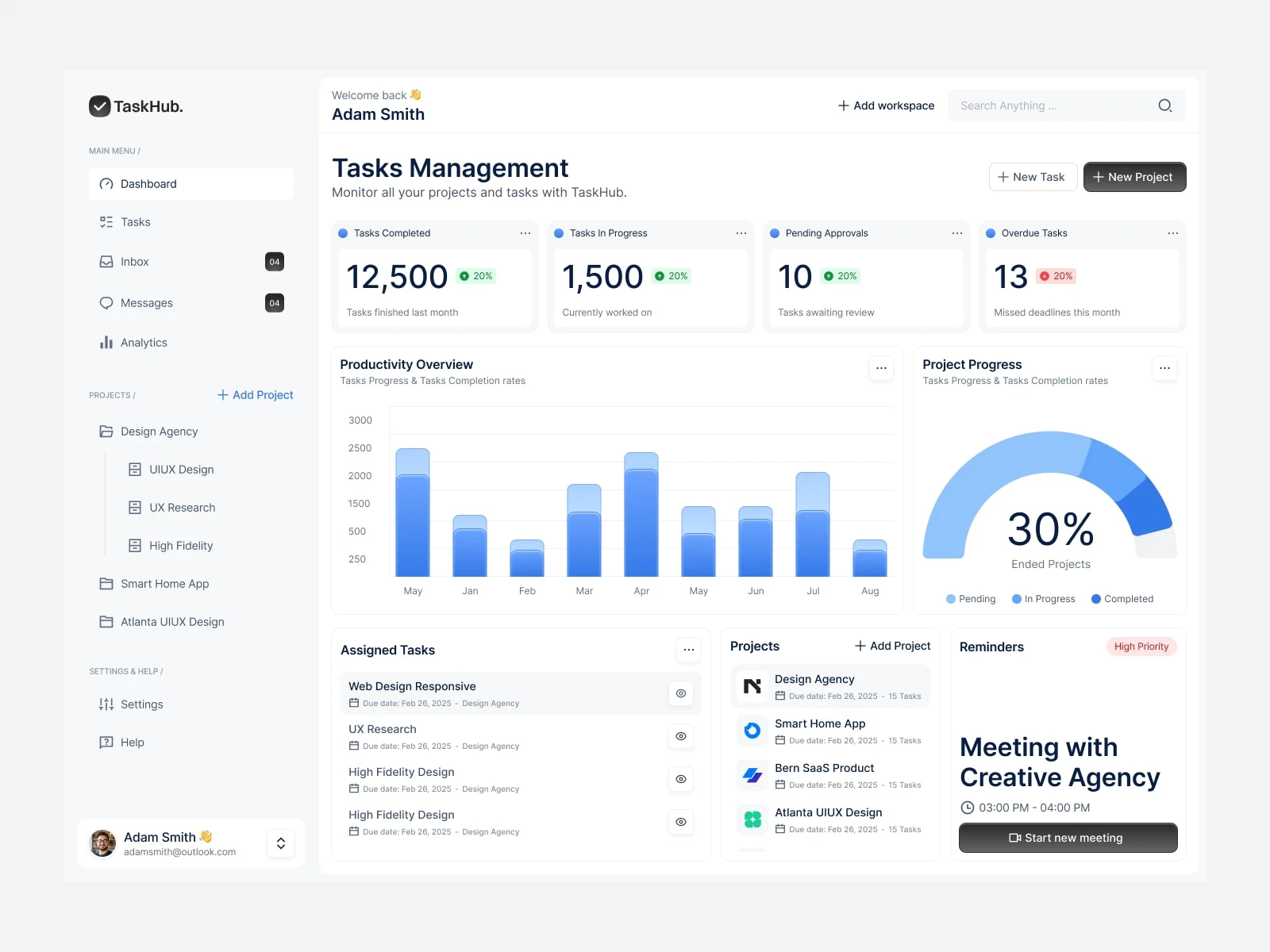Screen dimensions: 1270x952
Task: Go to Tasks in sidebar
Action: [191, 222]
